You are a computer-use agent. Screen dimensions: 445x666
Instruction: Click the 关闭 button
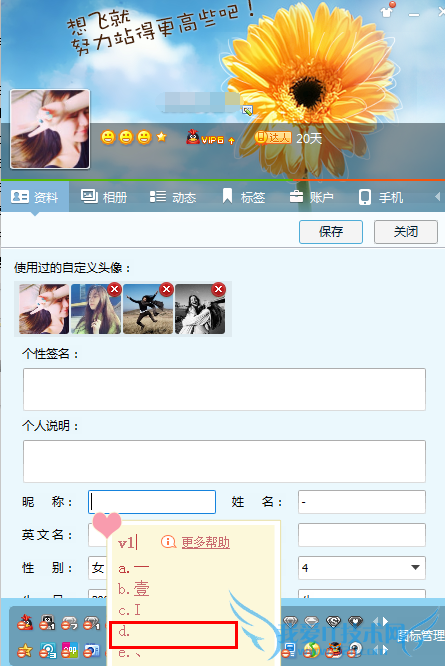click(x=406, y=232)
